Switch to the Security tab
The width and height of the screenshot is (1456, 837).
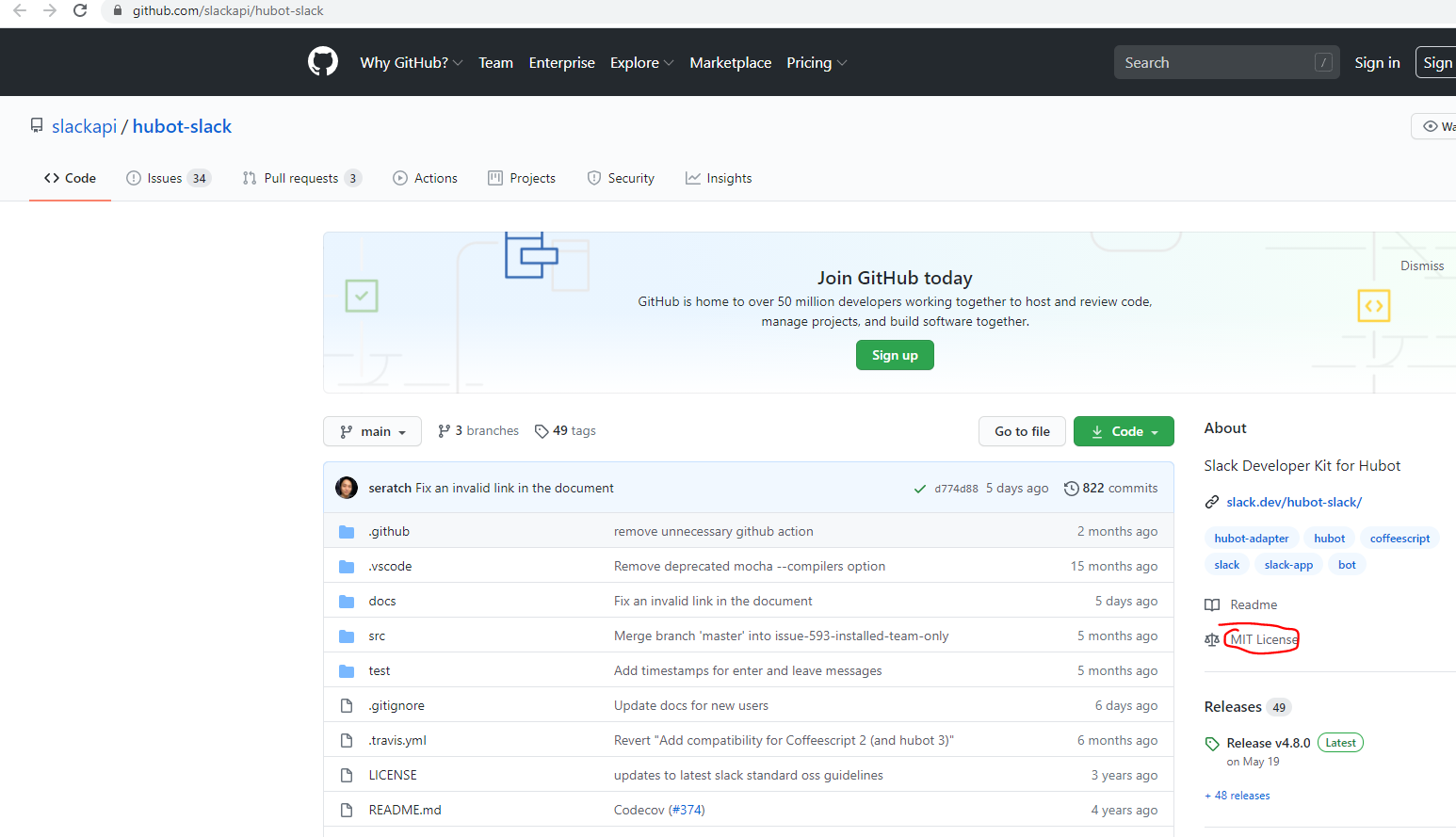pos(621,178)
